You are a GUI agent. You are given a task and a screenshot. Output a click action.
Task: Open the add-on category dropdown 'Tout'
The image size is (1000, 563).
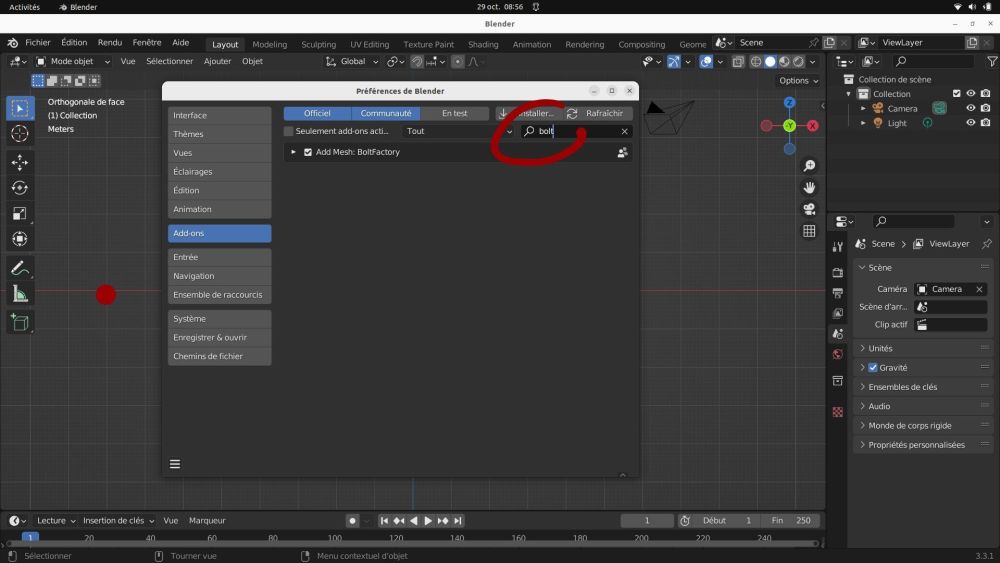tap(459, 131)
